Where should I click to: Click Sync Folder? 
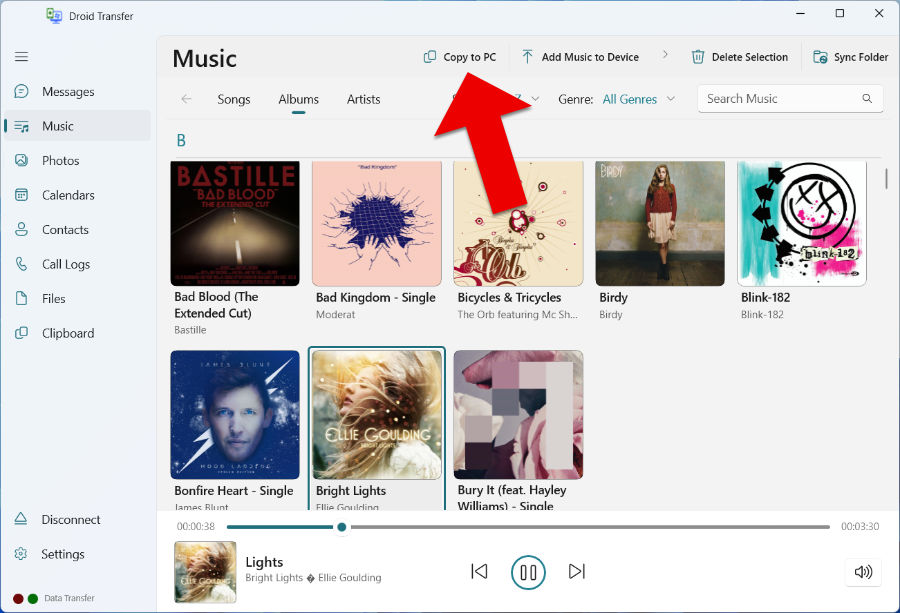tap(851, 57)
